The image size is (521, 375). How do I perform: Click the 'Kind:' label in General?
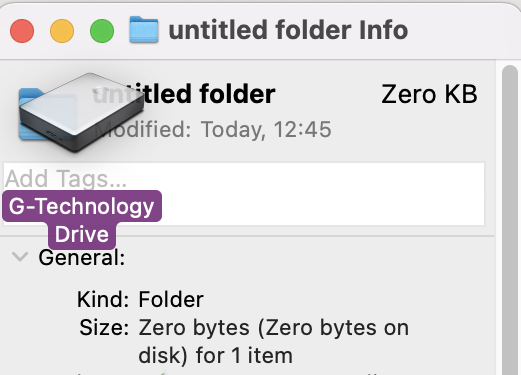pos(103,299)
